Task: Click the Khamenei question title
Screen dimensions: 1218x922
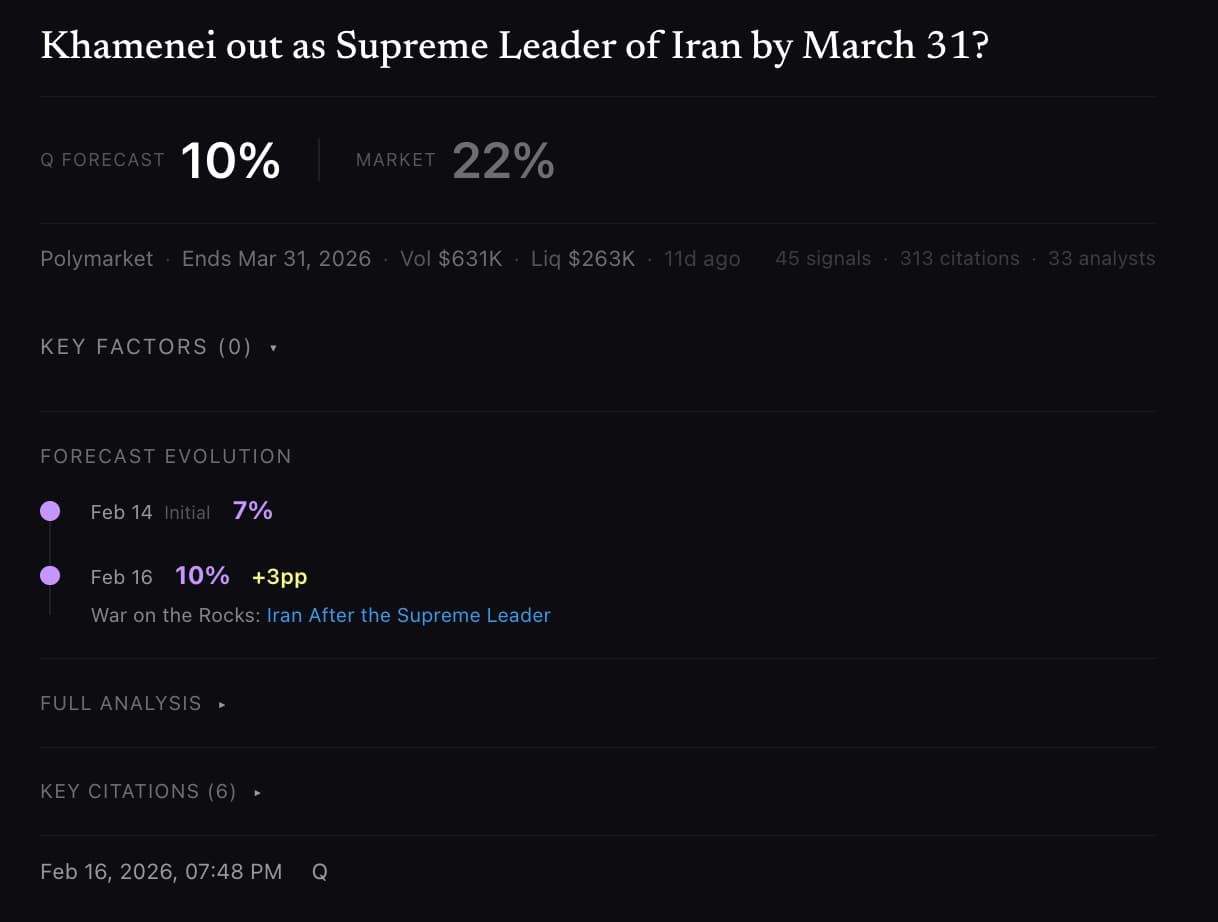Action: (x=514, y=47)
